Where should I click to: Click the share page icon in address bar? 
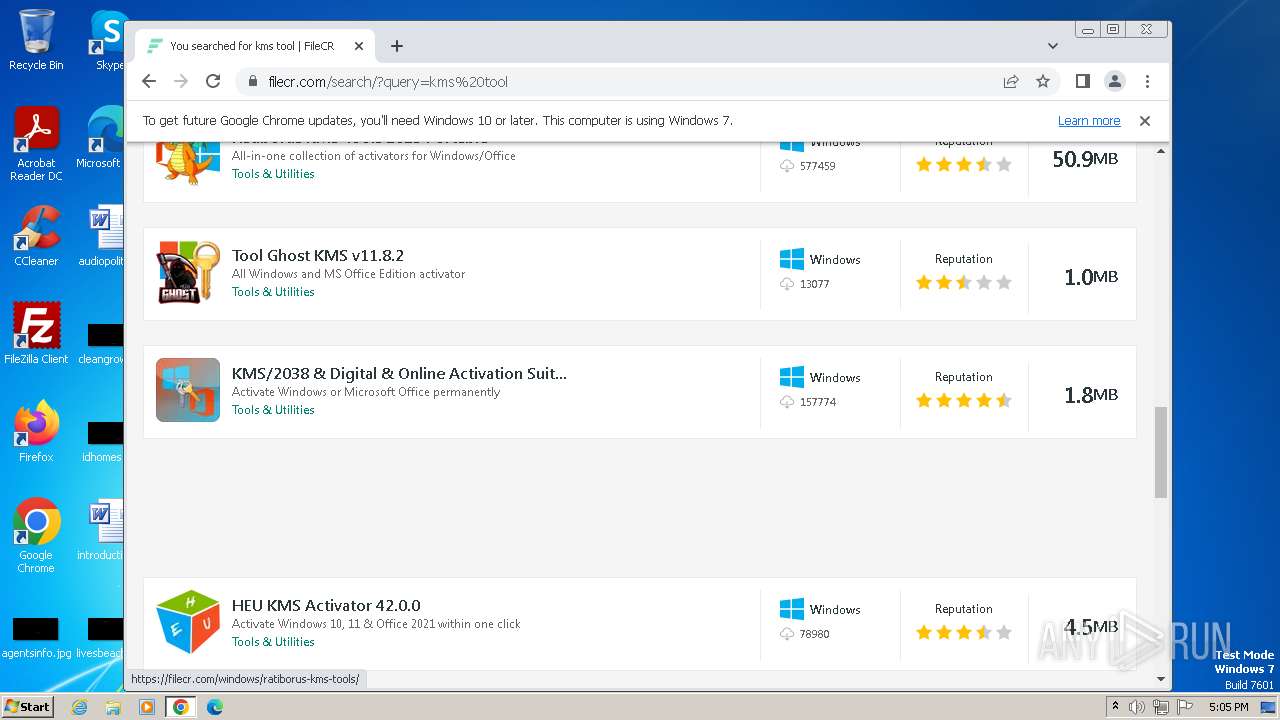click(1011, 81)
